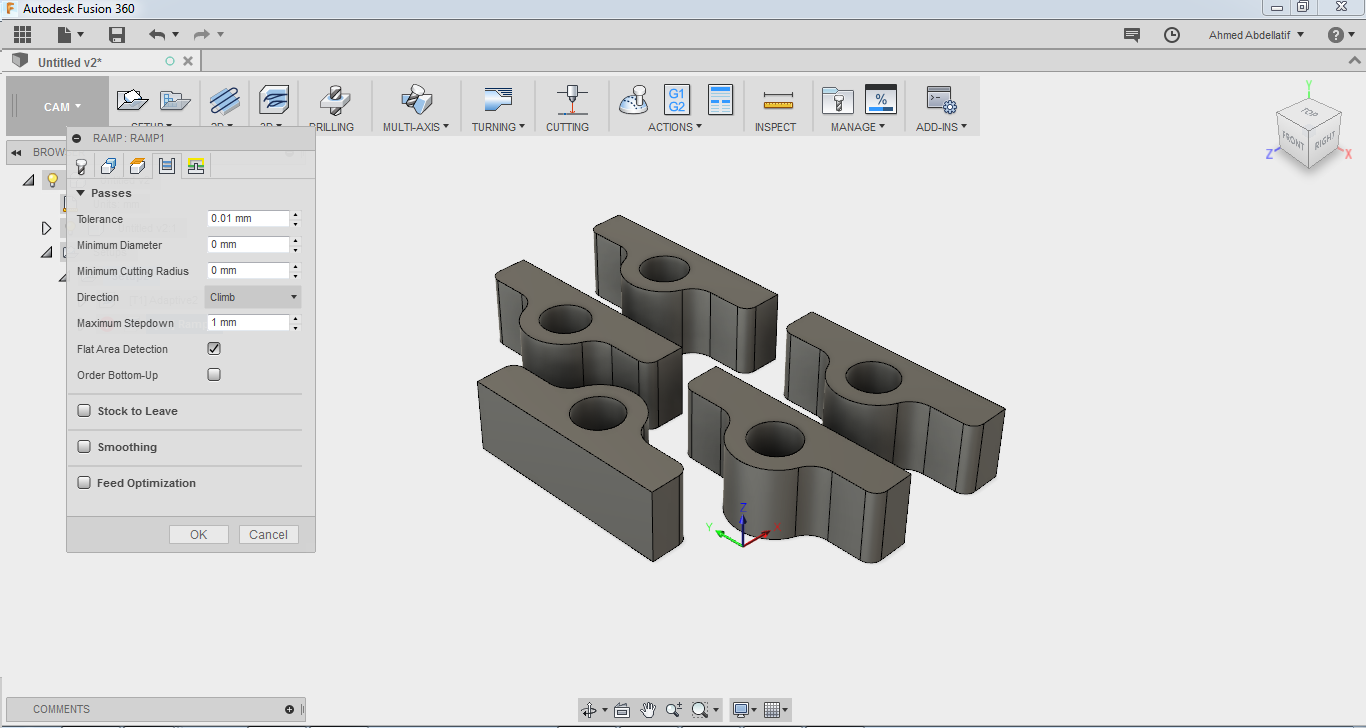
Task: Click the Setup Sheet icon
Action: coord(720,99)
